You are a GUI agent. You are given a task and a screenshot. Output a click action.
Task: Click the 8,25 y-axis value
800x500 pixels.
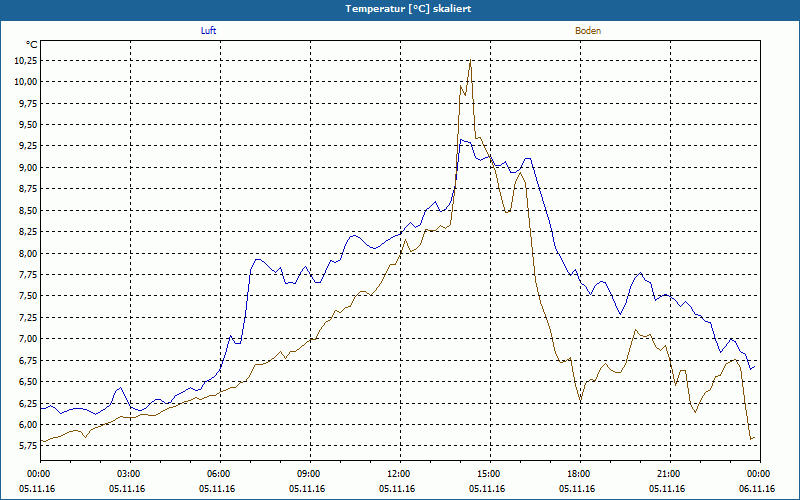(29, 232)
